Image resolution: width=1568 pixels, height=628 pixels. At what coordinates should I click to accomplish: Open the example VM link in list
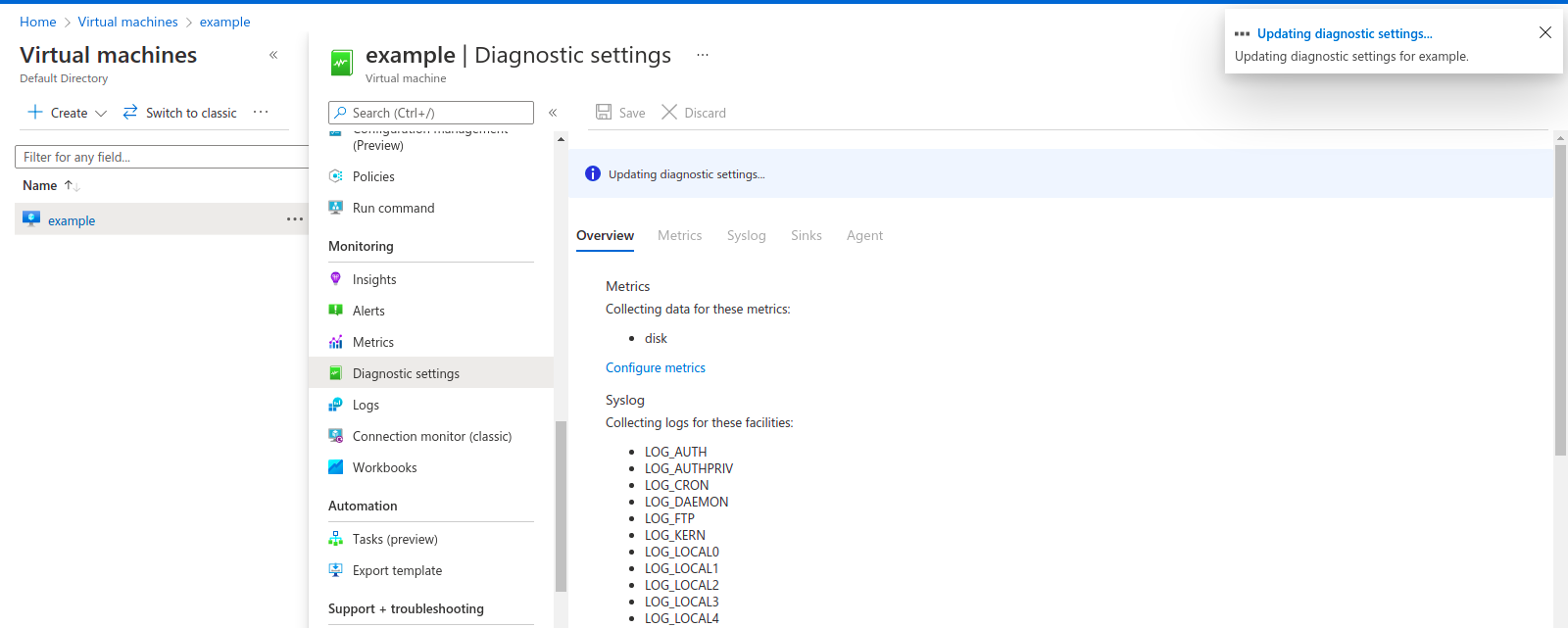(72, 220)
